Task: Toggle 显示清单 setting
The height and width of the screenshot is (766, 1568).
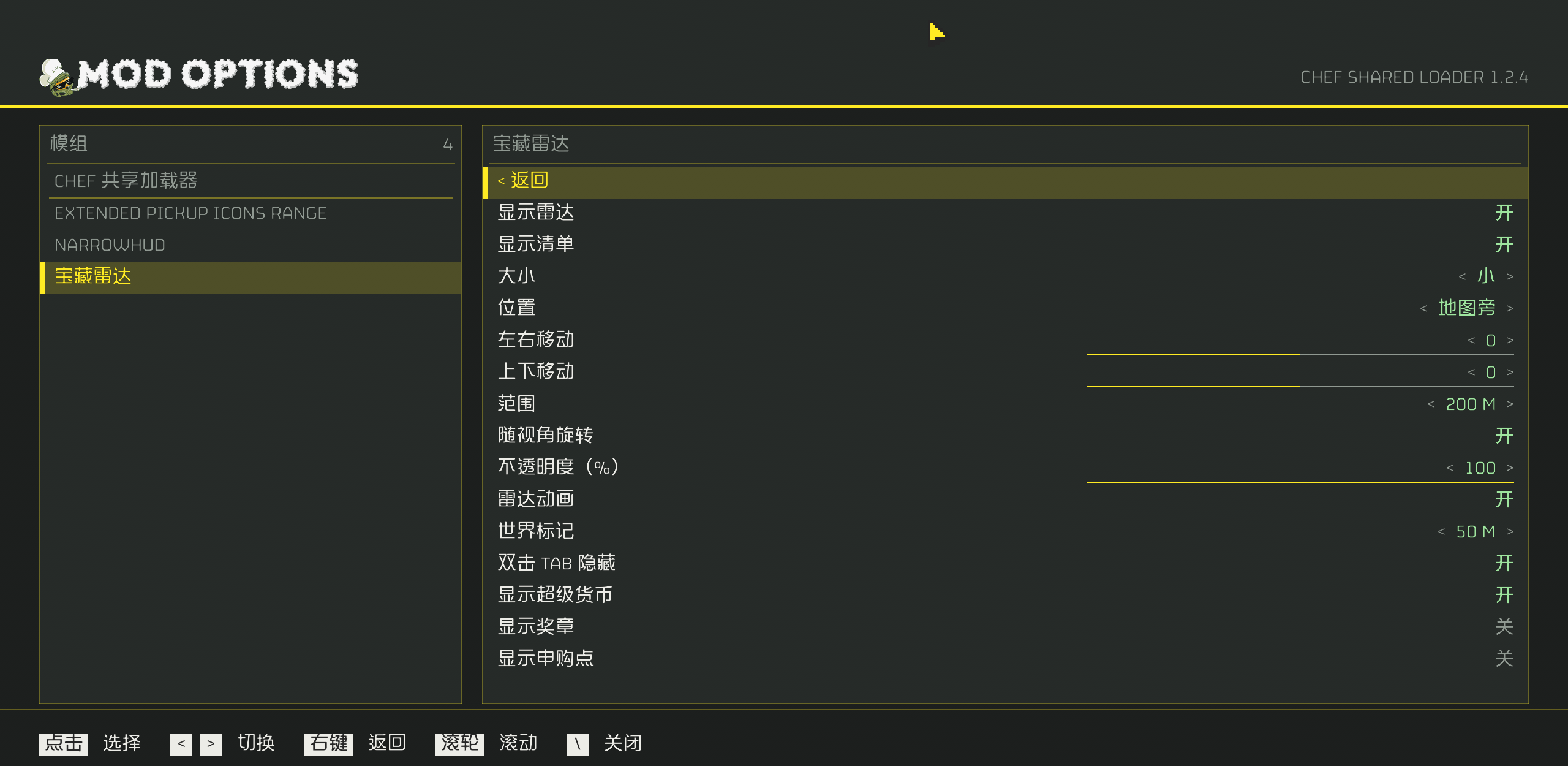Action: click(1504, 245)
